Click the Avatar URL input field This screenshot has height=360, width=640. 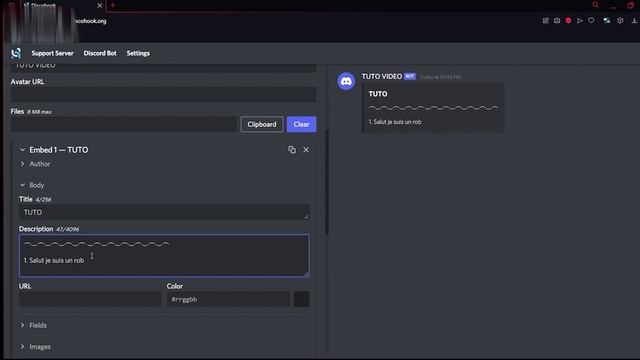click(163, 95)
